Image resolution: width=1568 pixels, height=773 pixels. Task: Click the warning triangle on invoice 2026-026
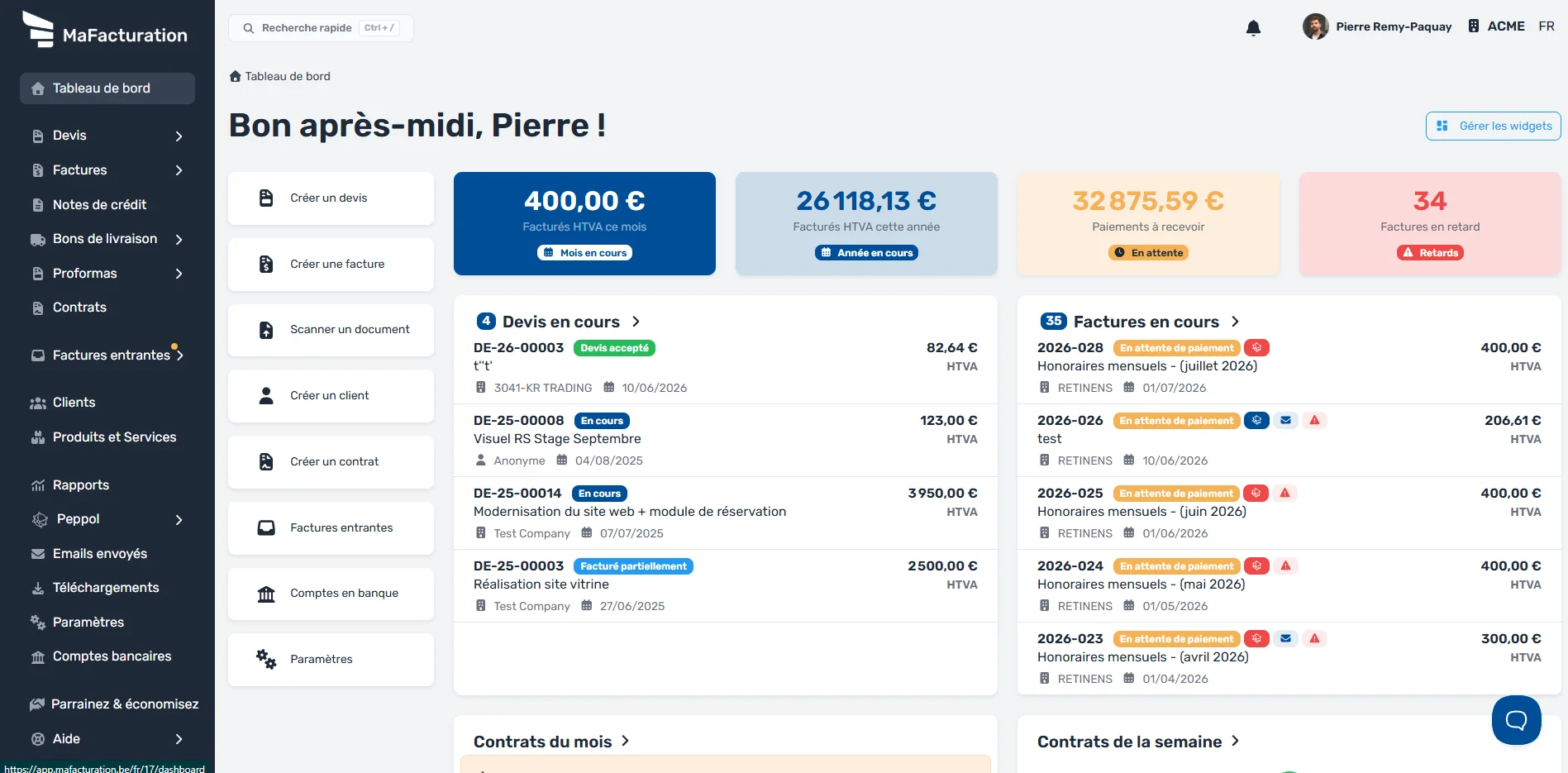point(1314,421)
